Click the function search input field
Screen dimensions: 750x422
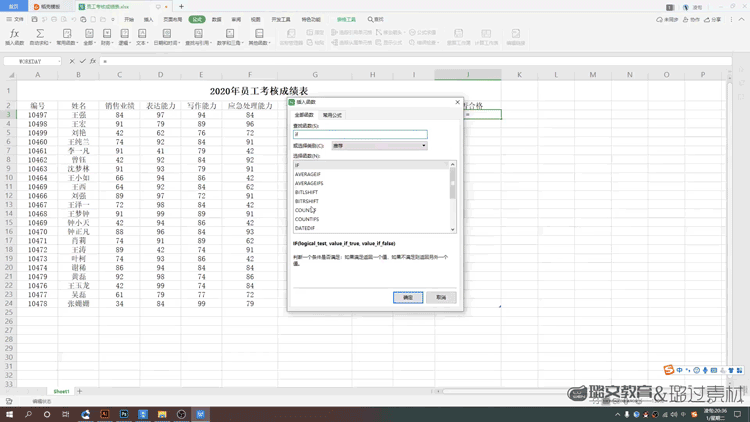tap(360, 134)
